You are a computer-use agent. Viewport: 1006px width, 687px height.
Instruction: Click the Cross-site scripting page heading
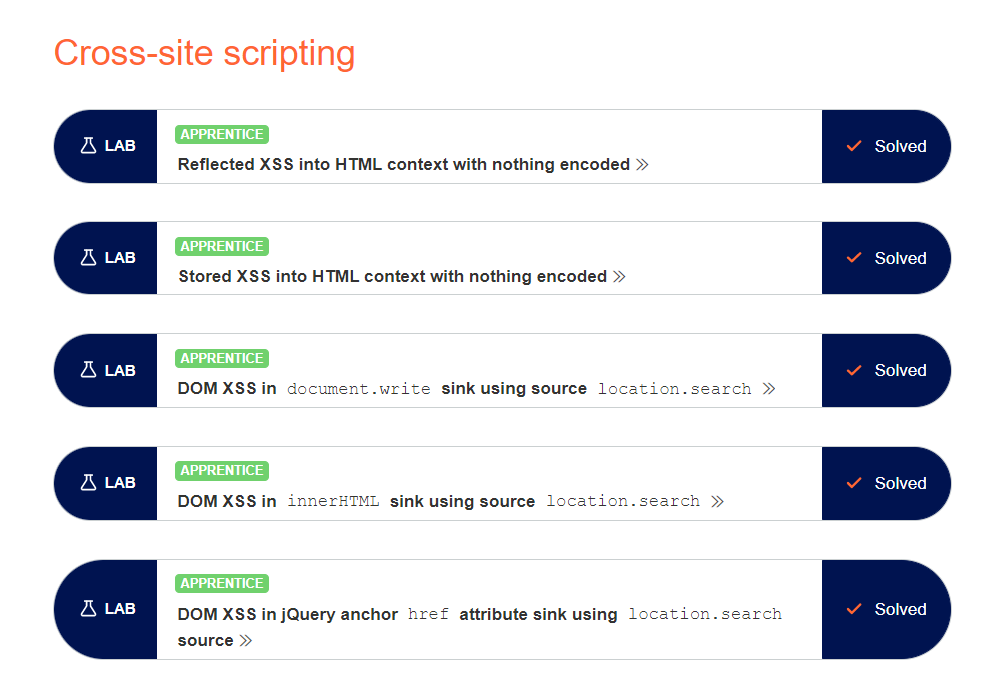click(x=204, y=54)
